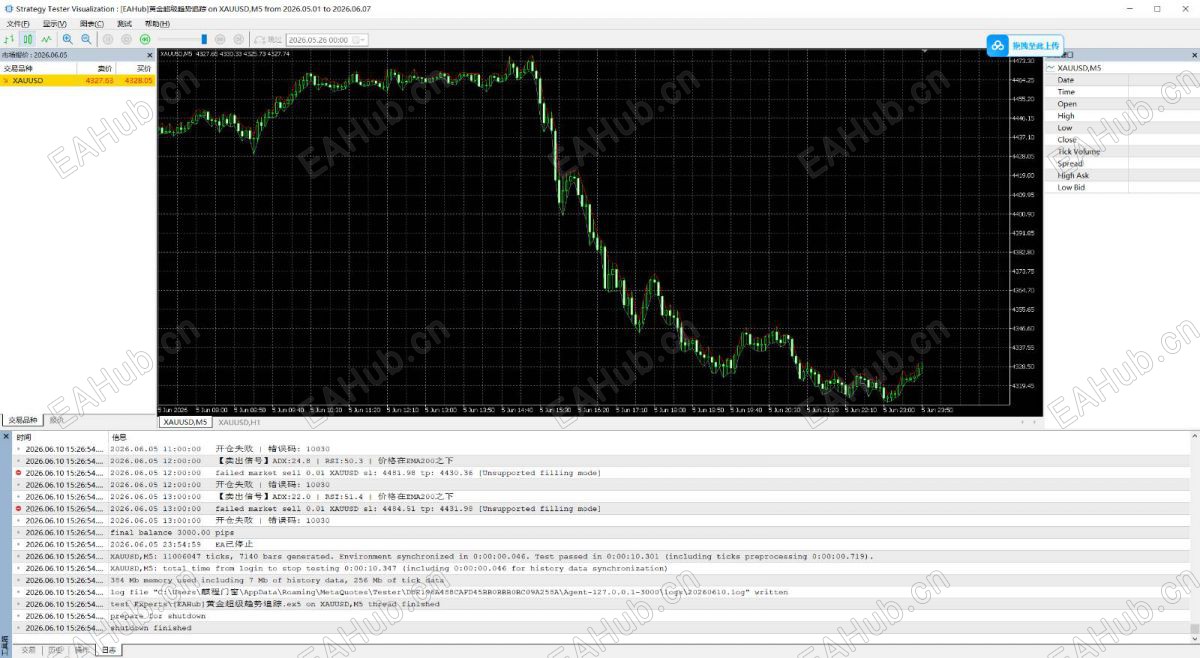Image resolution: width=1200 pixels, height=658 pixels.
Task: Switch chart to line display
Action: (x=46, y=39)
